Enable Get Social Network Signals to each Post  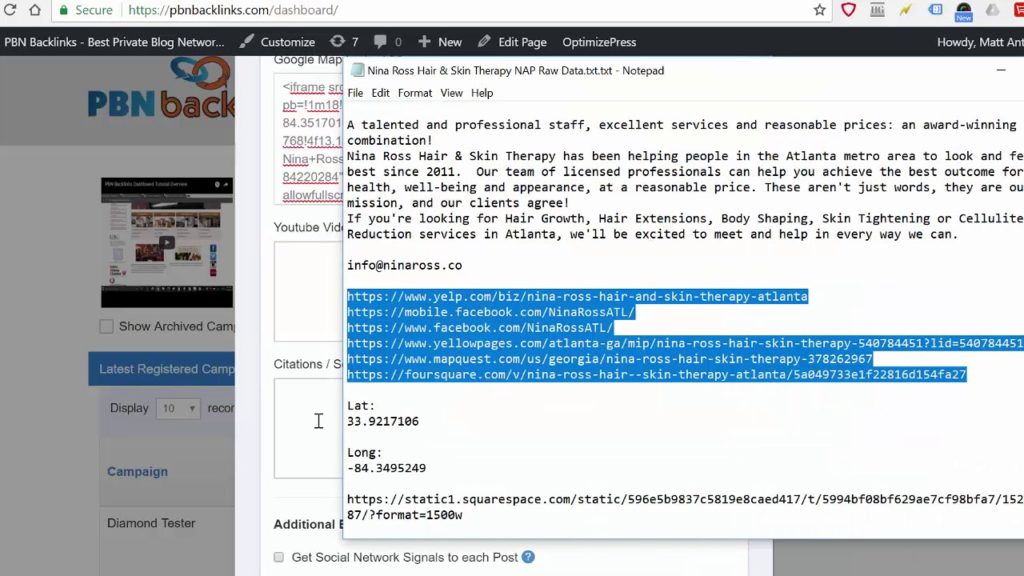[279, 557]
